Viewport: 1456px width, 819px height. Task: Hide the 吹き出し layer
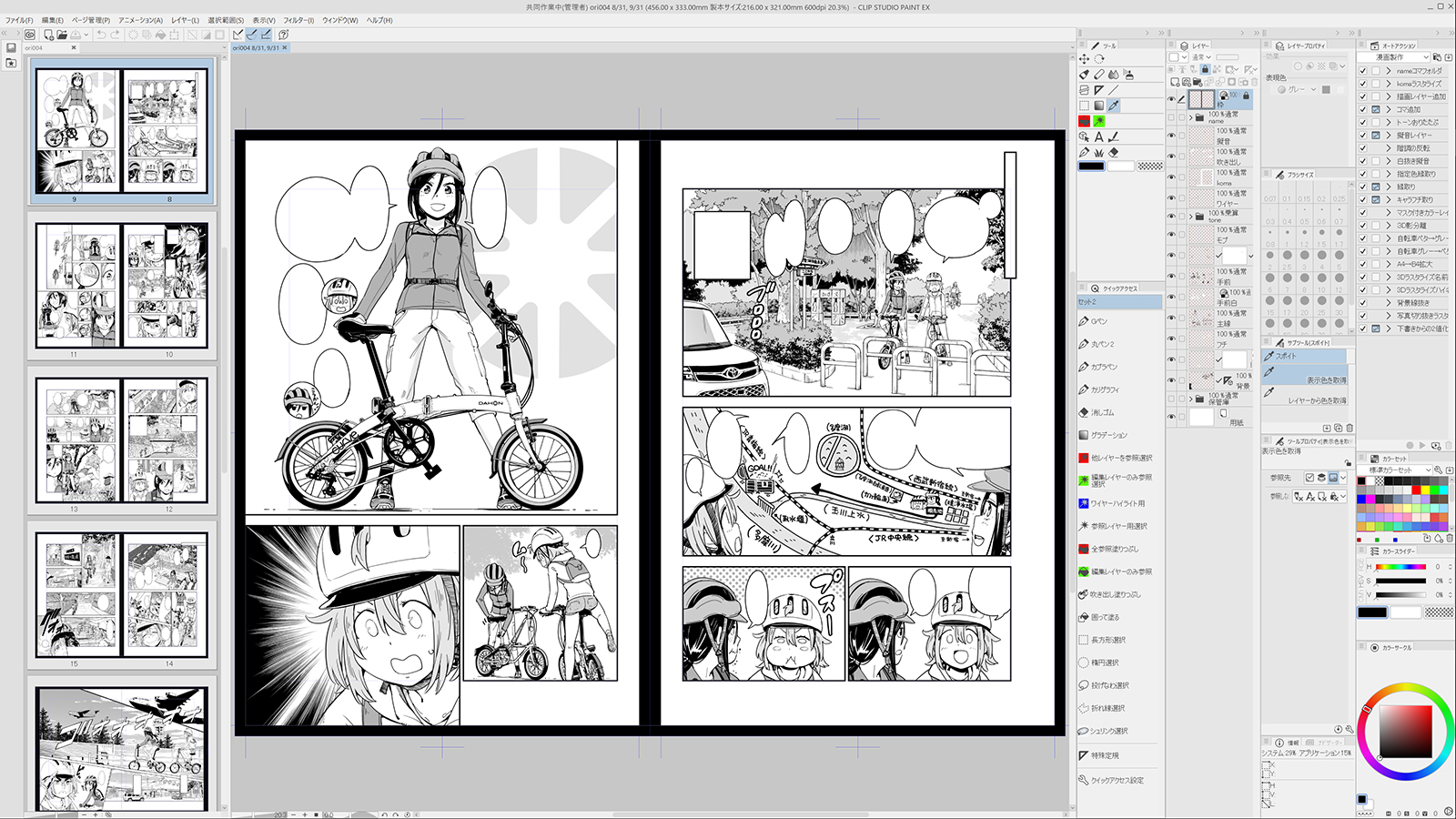pyautogui.click(x=1171, y=157)
